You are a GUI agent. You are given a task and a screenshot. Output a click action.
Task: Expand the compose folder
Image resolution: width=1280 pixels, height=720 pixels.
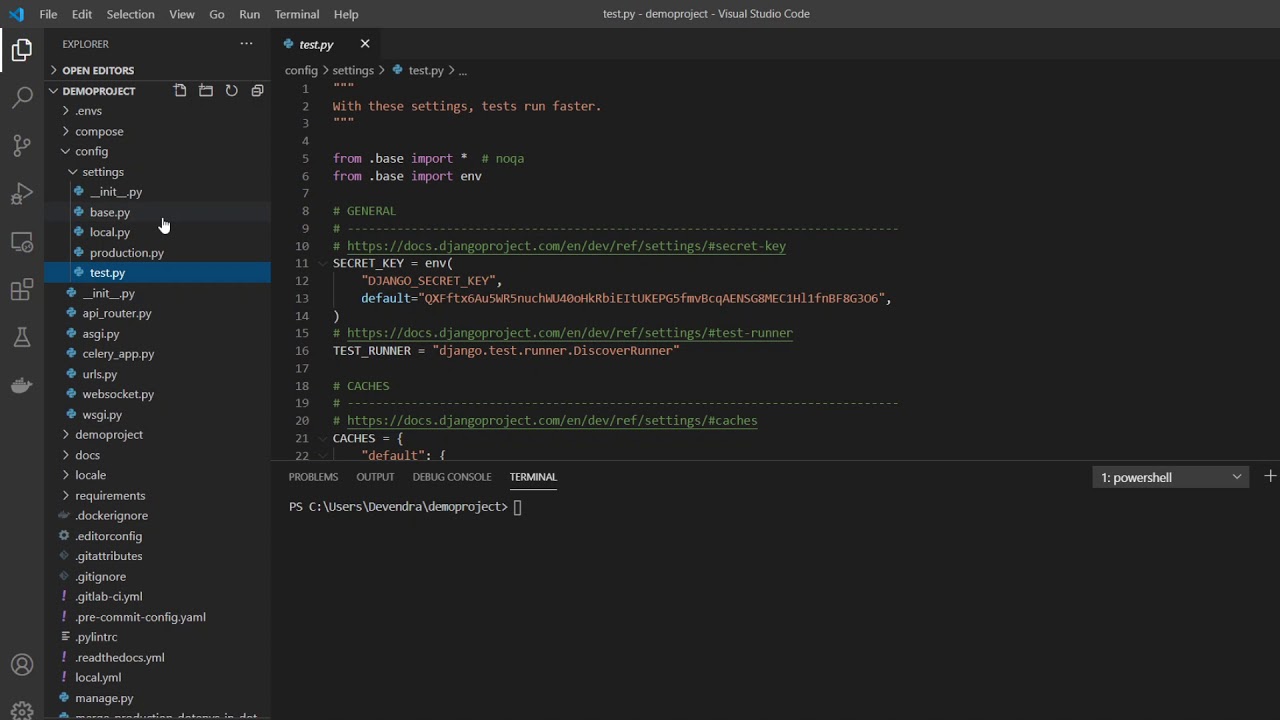[99, 131]
